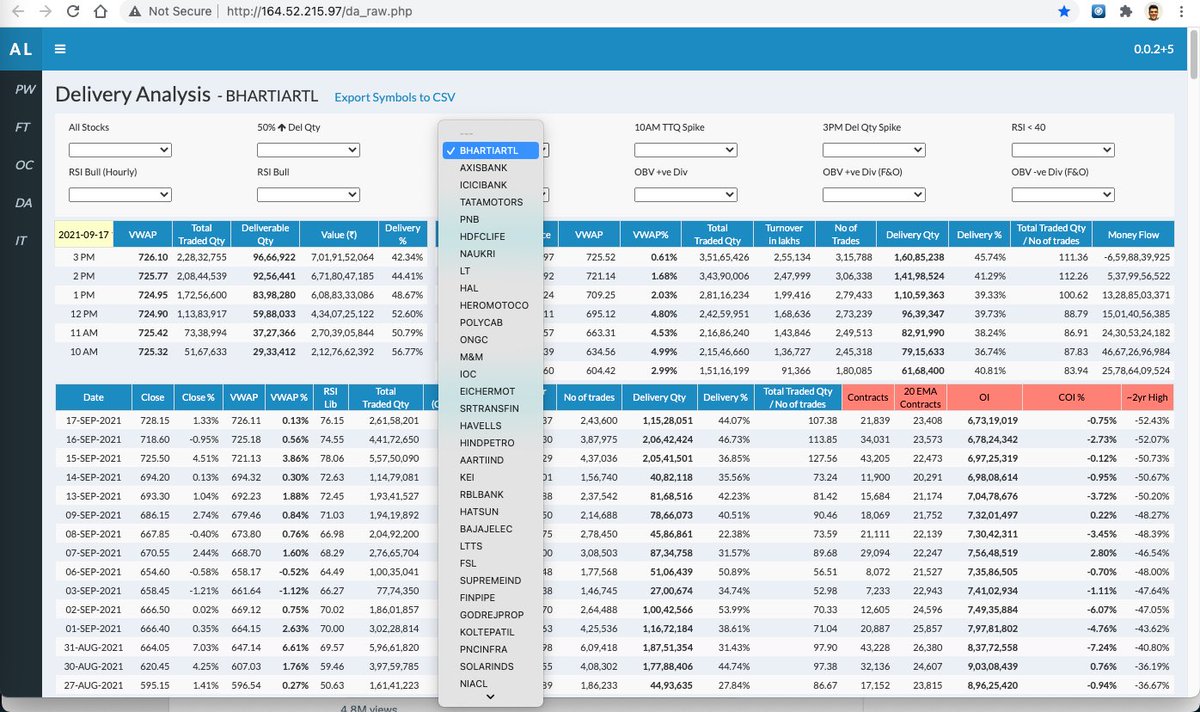Select AXISBANK from the list
The height and width of the screenshot is (712, 1200).
click(x=491, y=168)
